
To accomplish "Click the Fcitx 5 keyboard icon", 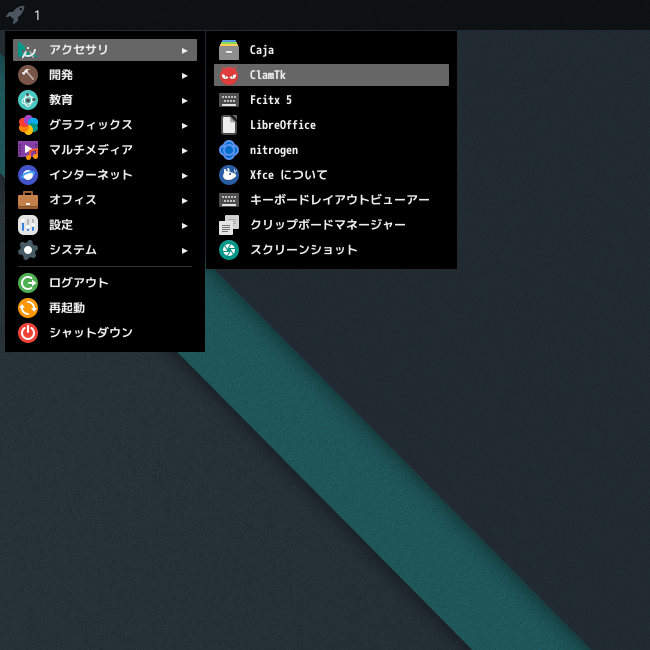I will tap(229, 100).
